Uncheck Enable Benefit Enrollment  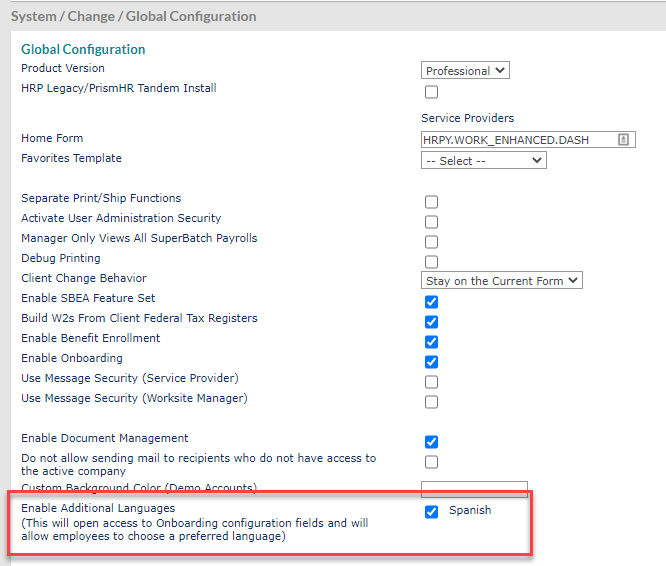(431, 342)
